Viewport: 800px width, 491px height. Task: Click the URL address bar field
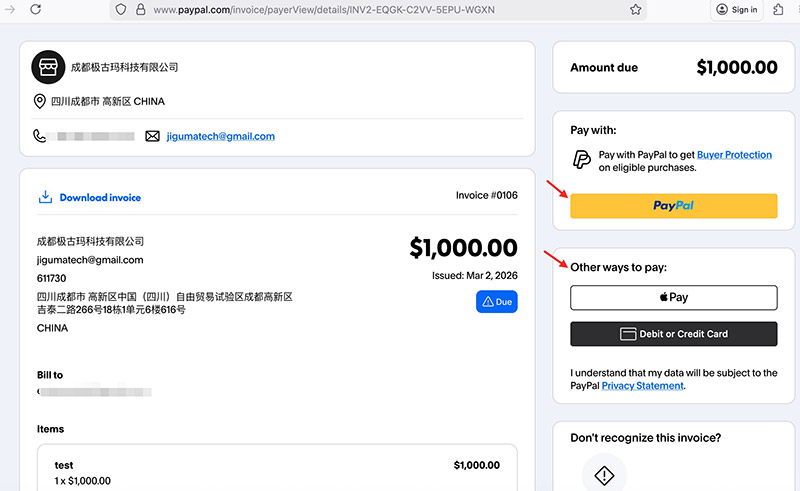coord(380,9)
